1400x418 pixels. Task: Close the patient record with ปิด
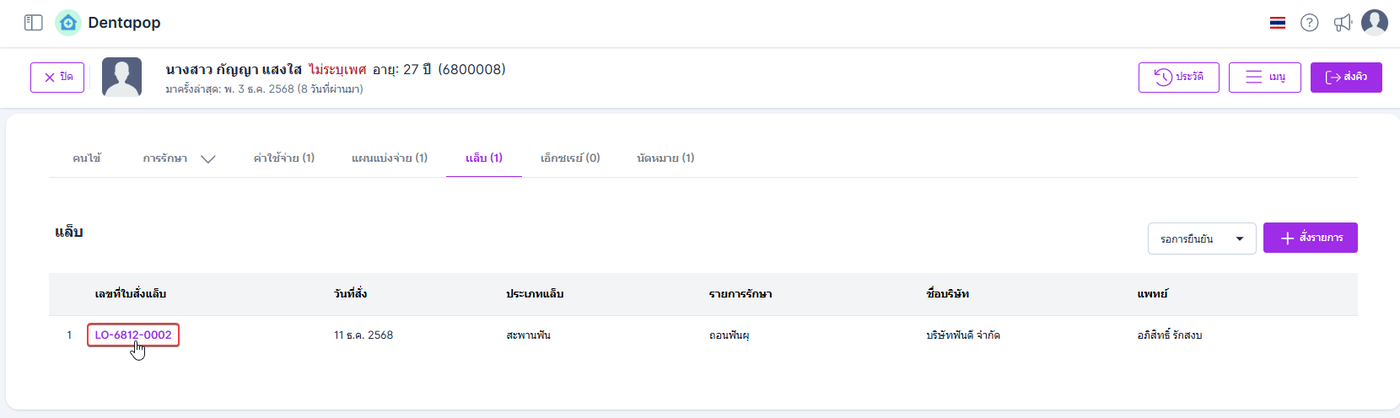(58, 77)
